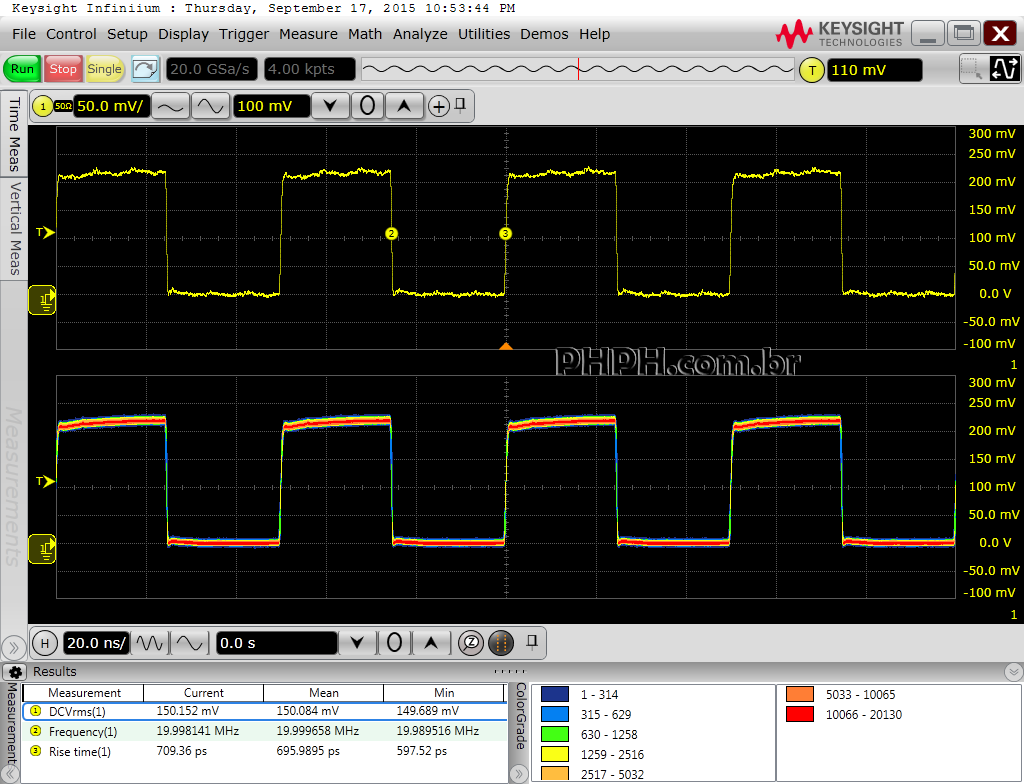Open Results settings gear
This screenshot has width=1024, height=784.
(16, 672)
